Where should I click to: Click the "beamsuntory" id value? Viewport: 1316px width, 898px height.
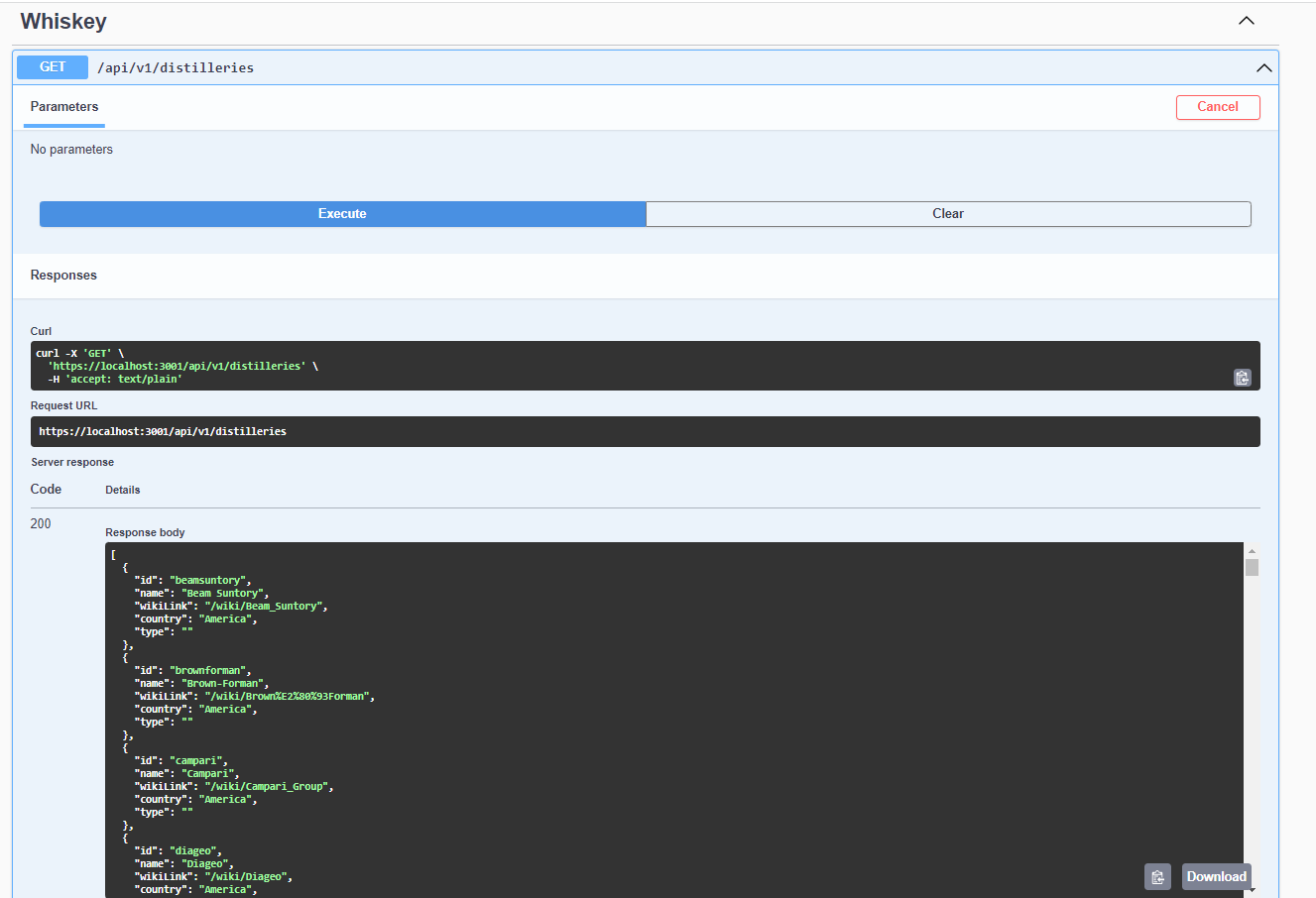coord(210,581)
